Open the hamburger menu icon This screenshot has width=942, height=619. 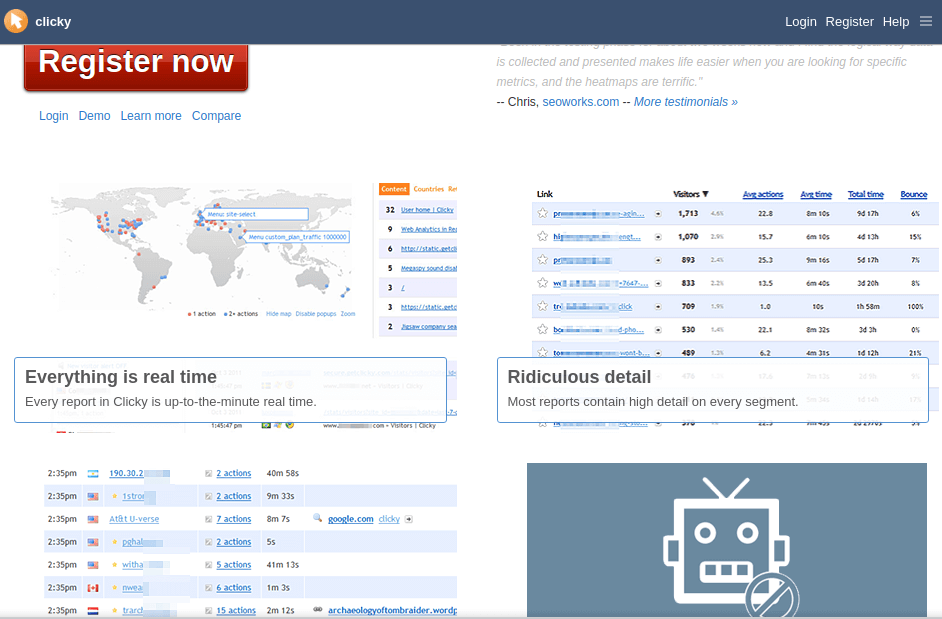[x=926, y=21]
